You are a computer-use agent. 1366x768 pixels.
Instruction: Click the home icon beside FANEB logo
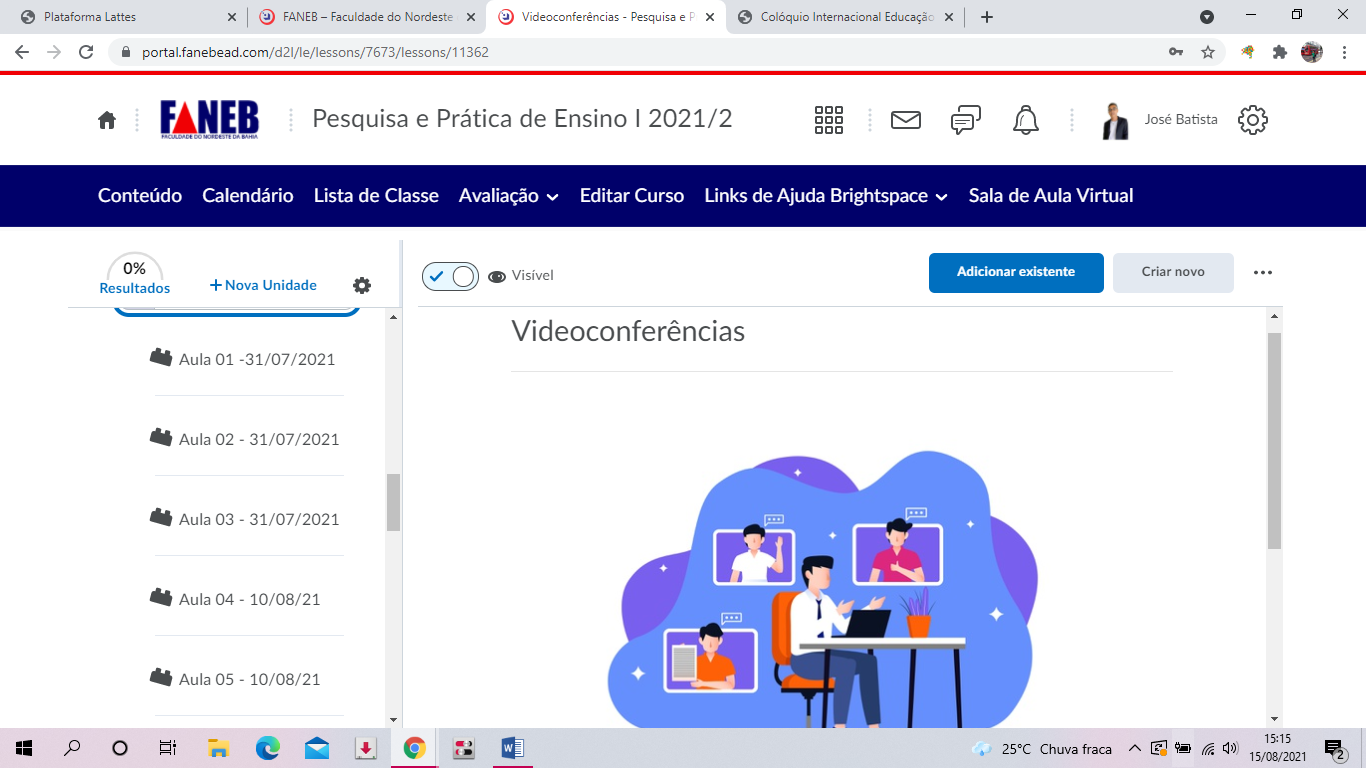(107, 120)
